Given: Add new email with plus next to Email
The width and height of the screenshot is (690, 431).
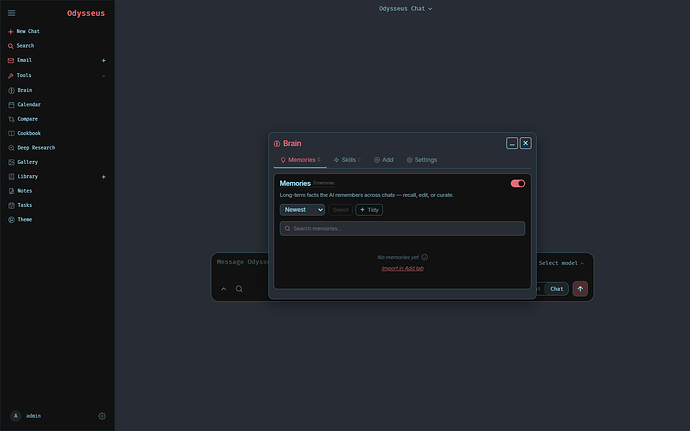Looking at the screenshot, I should [x=103, y=60].
